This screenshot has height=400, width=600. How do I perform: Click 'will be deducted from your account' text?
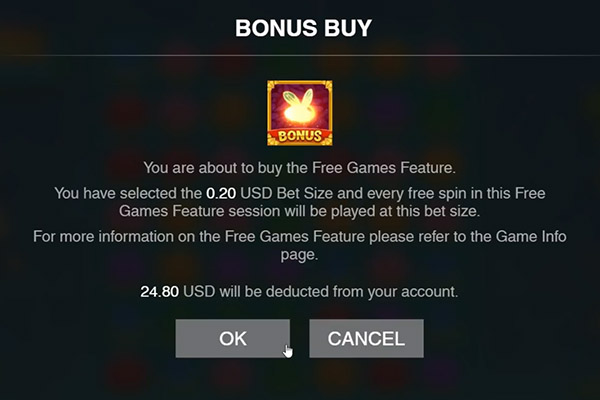tap(339, 292)
